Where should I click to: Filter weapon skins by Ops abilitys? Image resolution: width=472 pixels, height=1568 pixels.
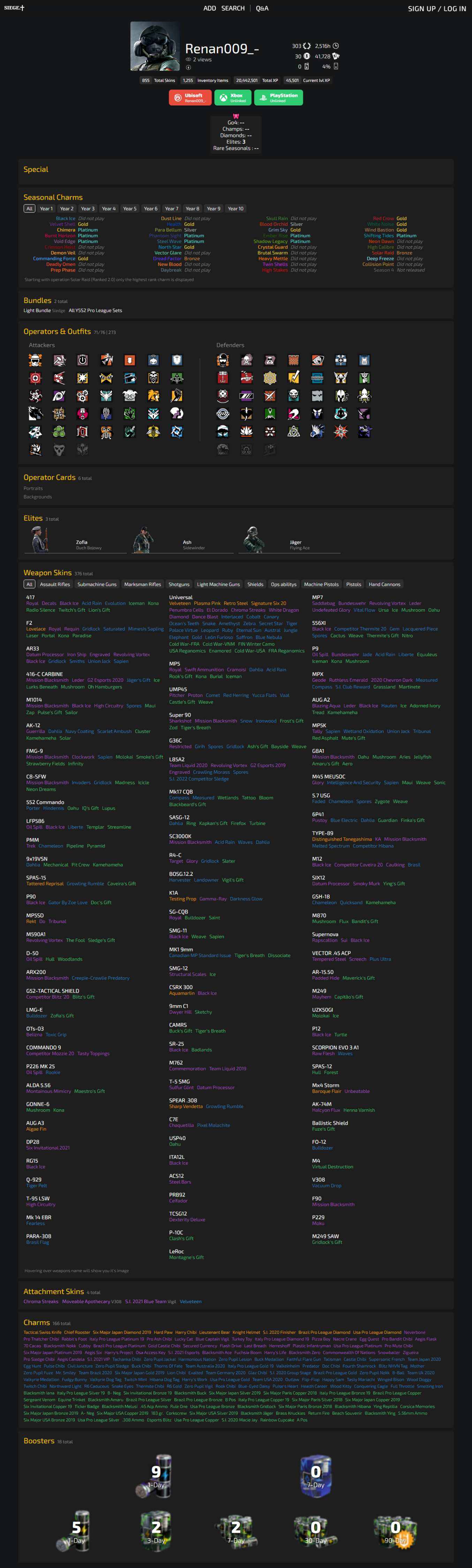[x=284, y=584]
